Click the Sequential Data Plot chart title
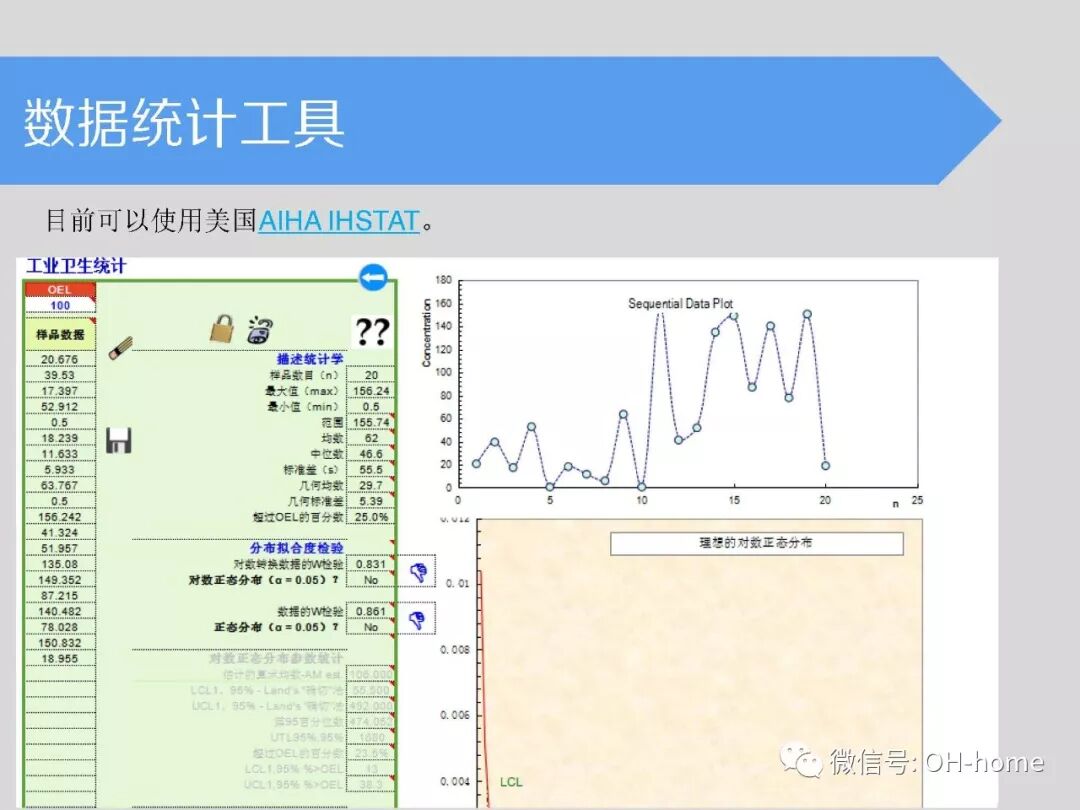This screenshot has width=1080, height=810. tap(680, 304)
